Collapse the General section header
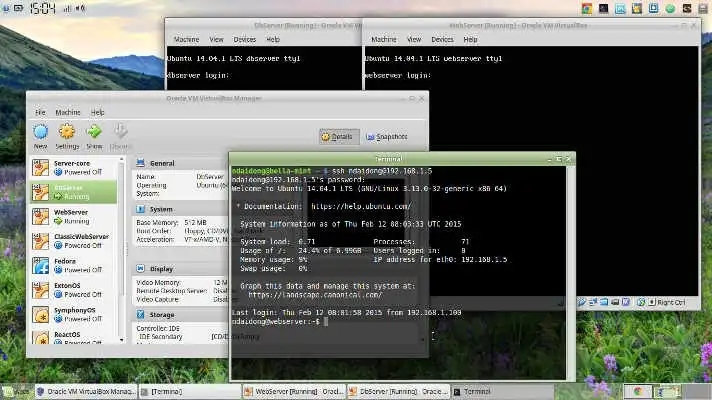712x400 pixels. pos(161,163)
